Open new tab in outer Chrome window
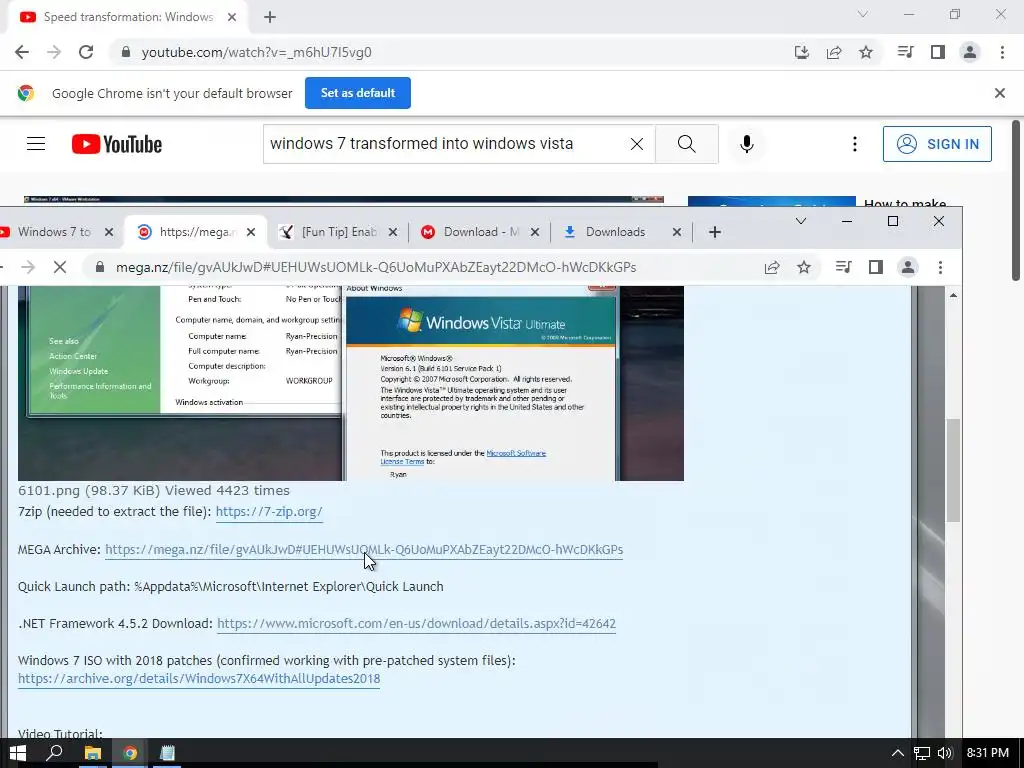The width and height of the screenshot is (1024, 768). tap(270, 17)
